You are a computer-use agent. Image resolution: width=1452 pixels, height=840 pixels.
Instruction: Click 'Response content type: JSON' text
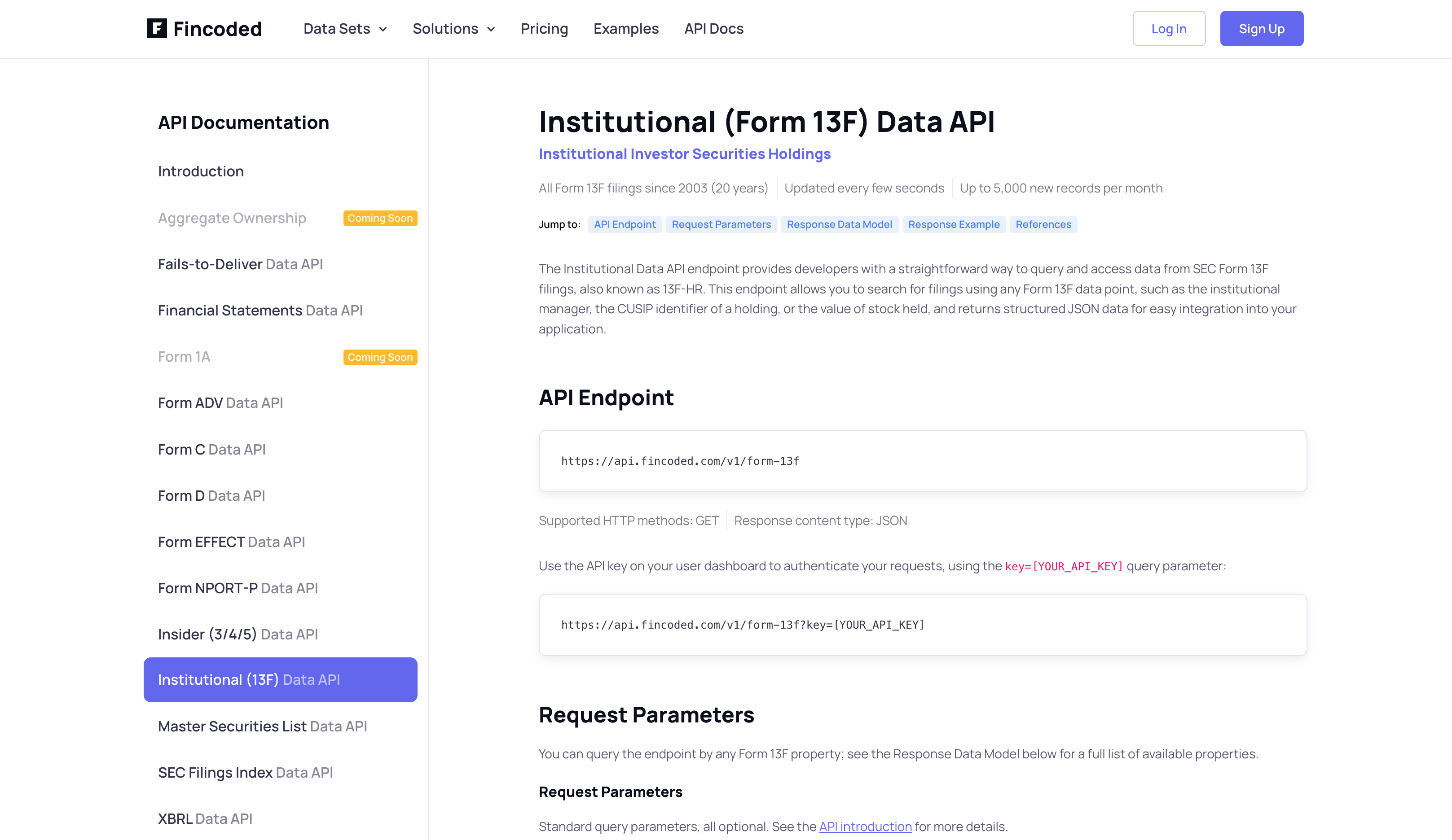820,521
